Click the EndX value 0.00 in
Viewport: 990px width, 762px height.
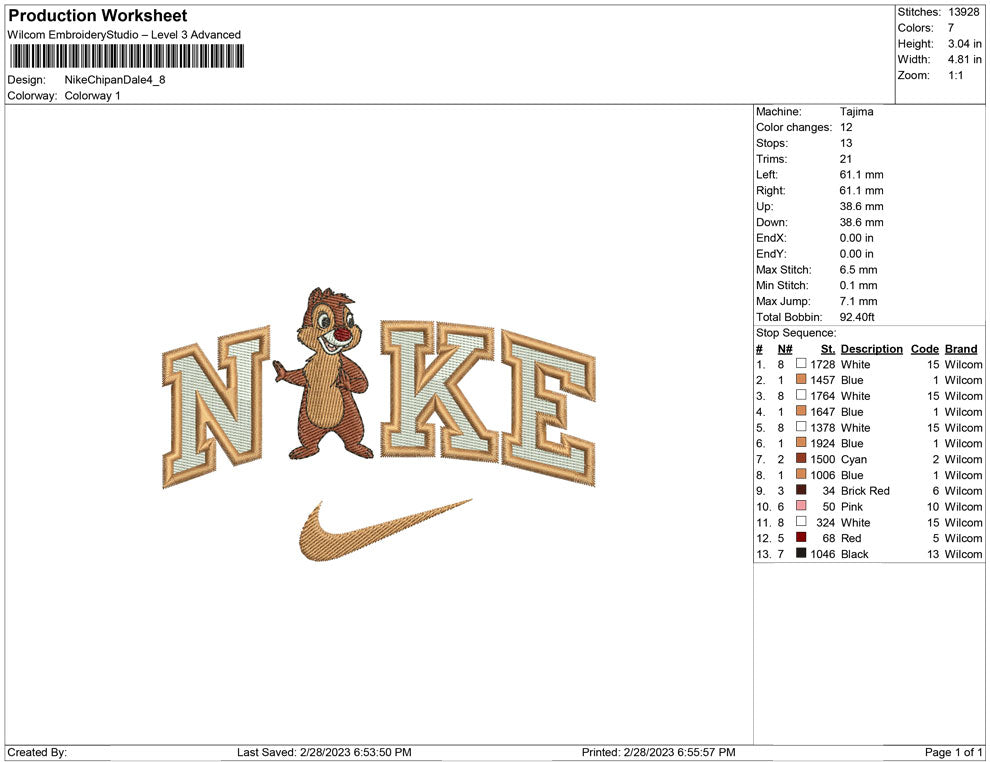point(856,238)
